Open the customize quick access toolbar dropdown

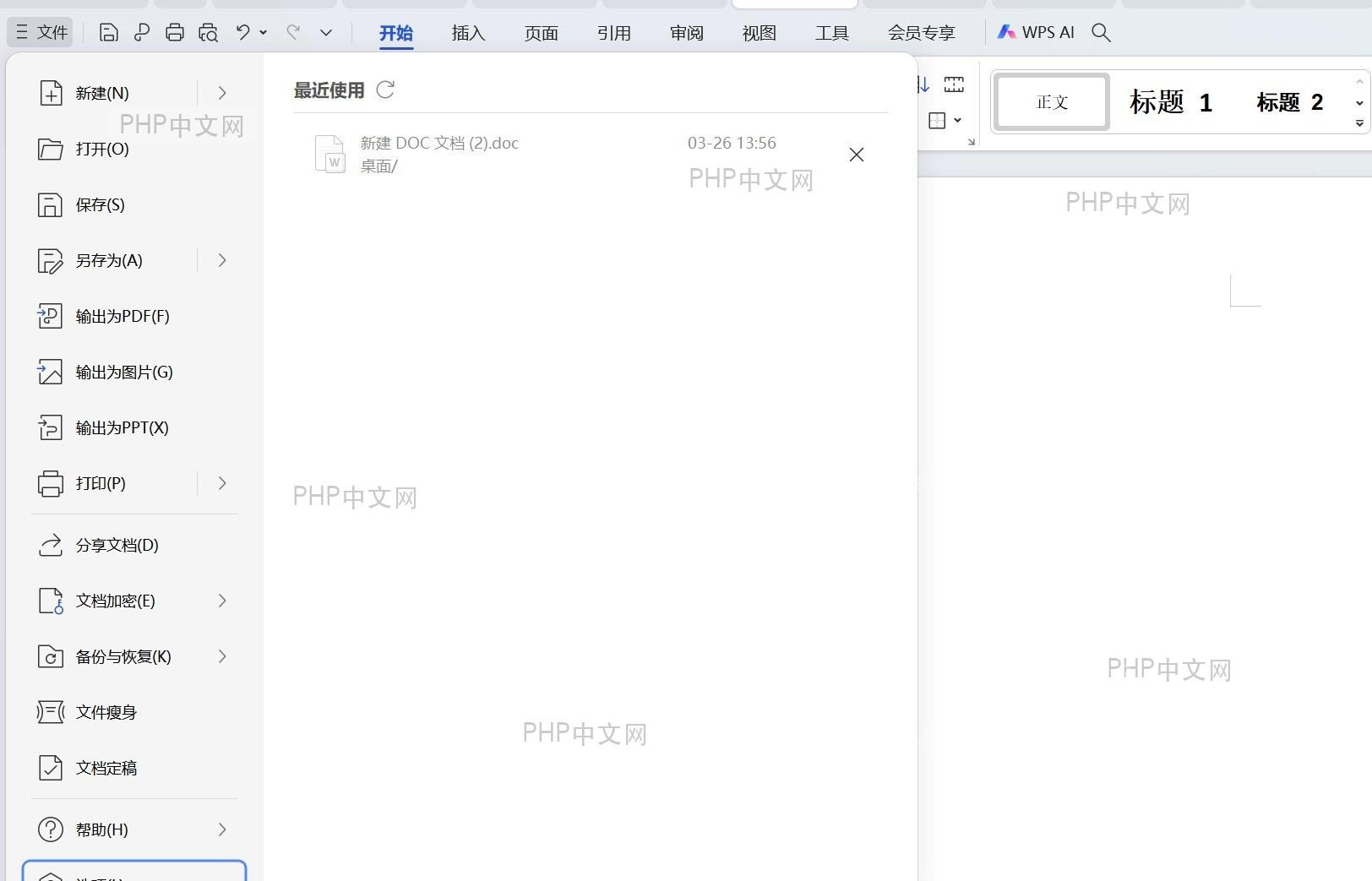(x=326, y=33)
